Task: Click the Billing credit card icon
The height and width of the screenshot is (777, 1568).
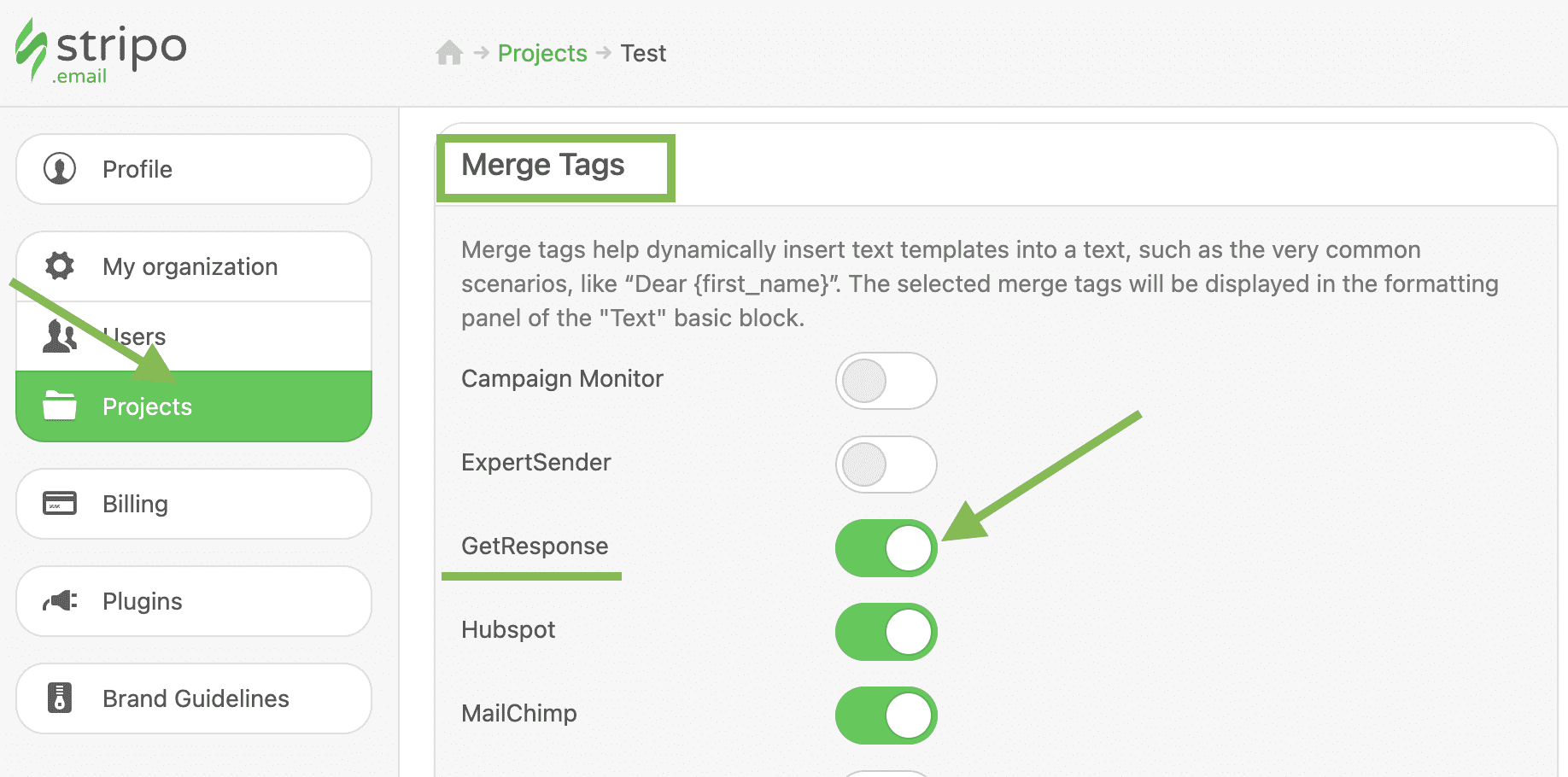Action: (x=57, y=503)
